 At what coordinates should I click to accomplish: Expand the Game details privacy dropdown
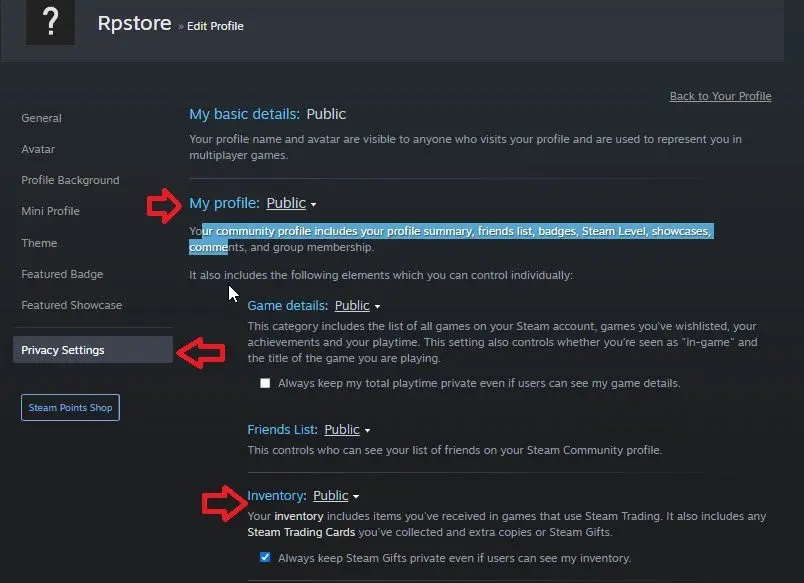tap(357, 306)
